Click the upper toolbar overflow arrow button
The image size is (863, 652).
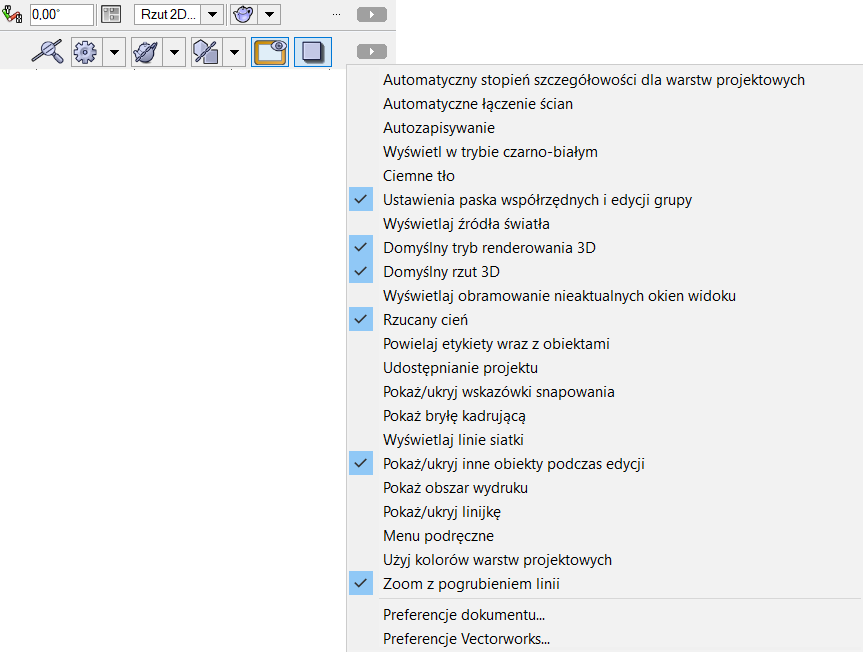(x=372, y=14)
